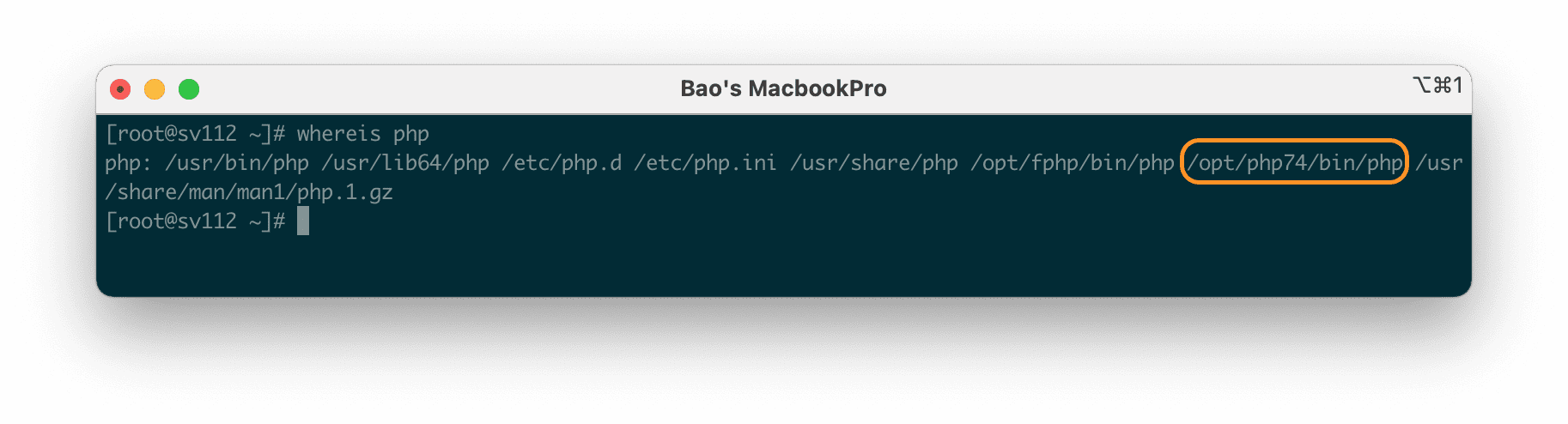Click the highlighted /opt/php74/bin/php path
This screenshot has height=424, width=1568.
1294,163
